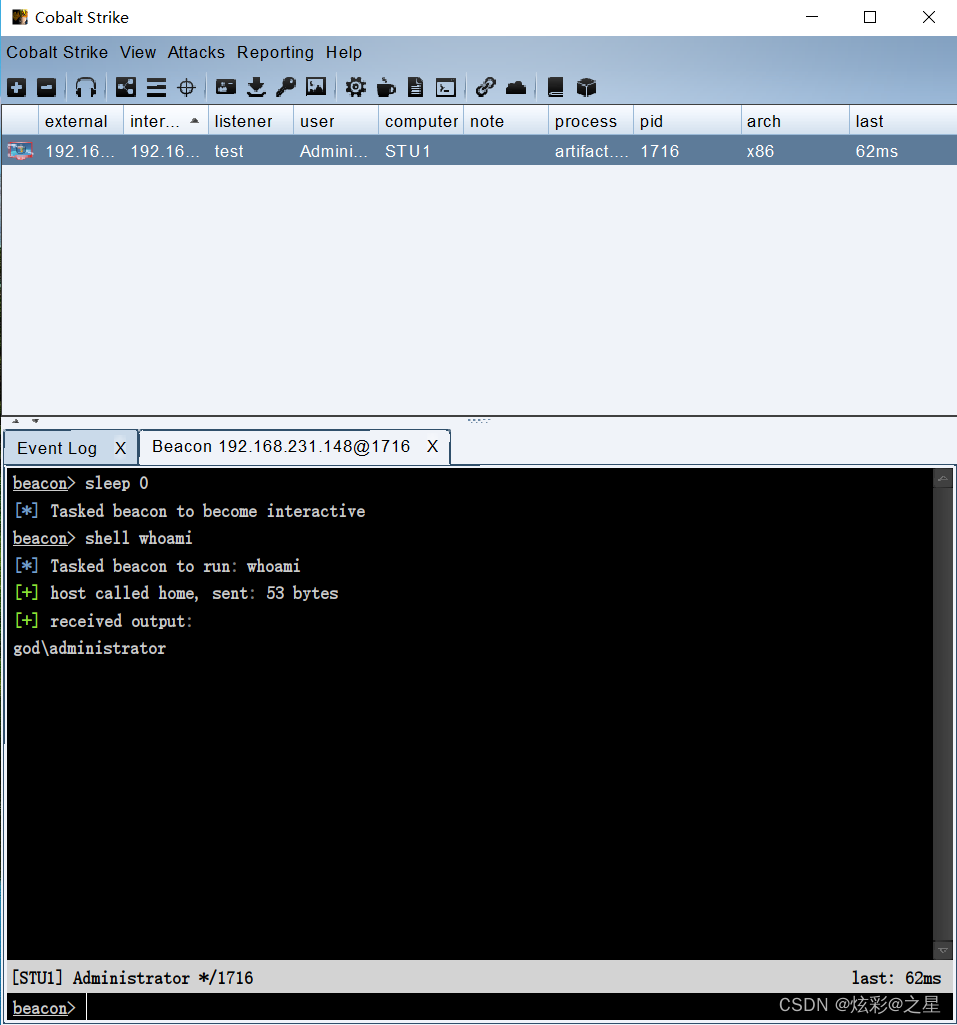Viewport: 957px width, 1025px height.
Task: Click the chain link host file icon
Action: [x=485, y=87]
